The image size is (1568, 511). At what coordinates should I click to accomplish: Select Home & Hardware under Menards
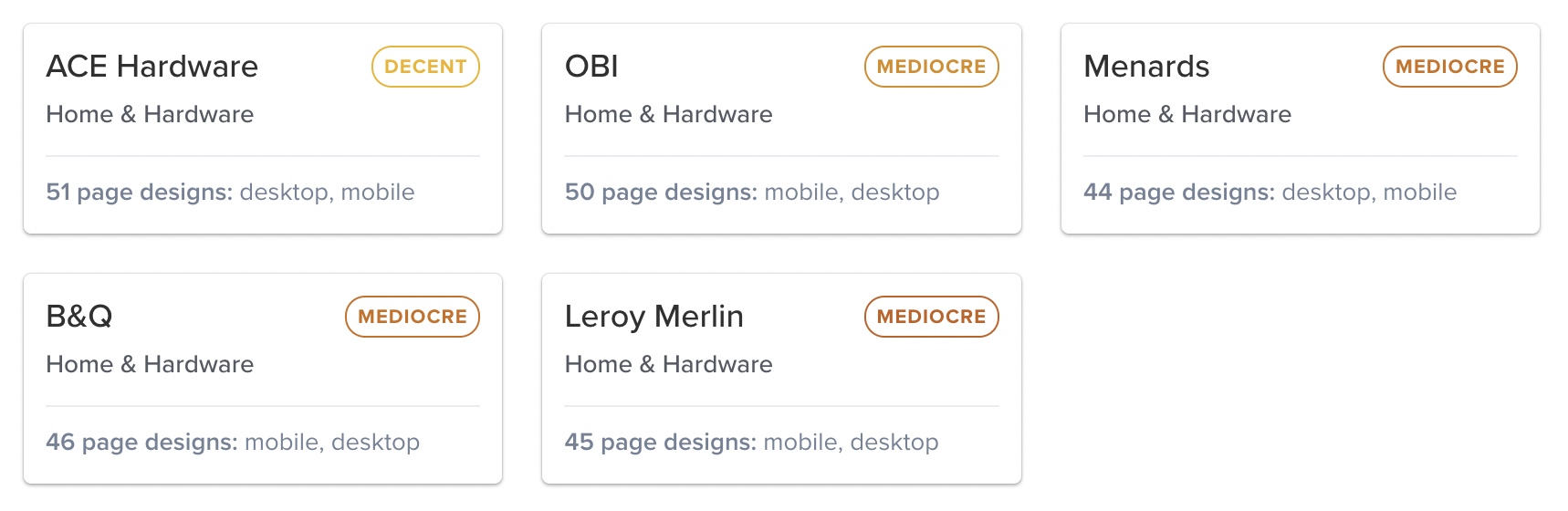(1186, 114)
